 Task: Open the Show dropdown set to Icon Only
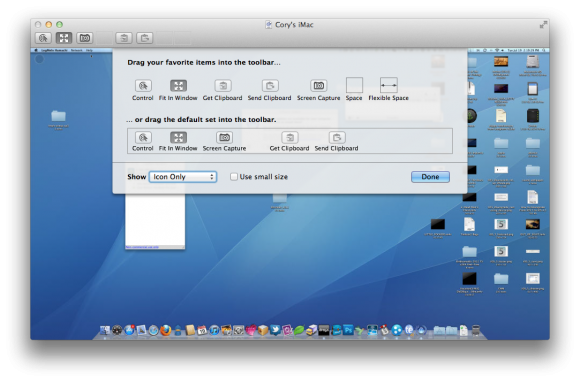click(x=183, y=177)
